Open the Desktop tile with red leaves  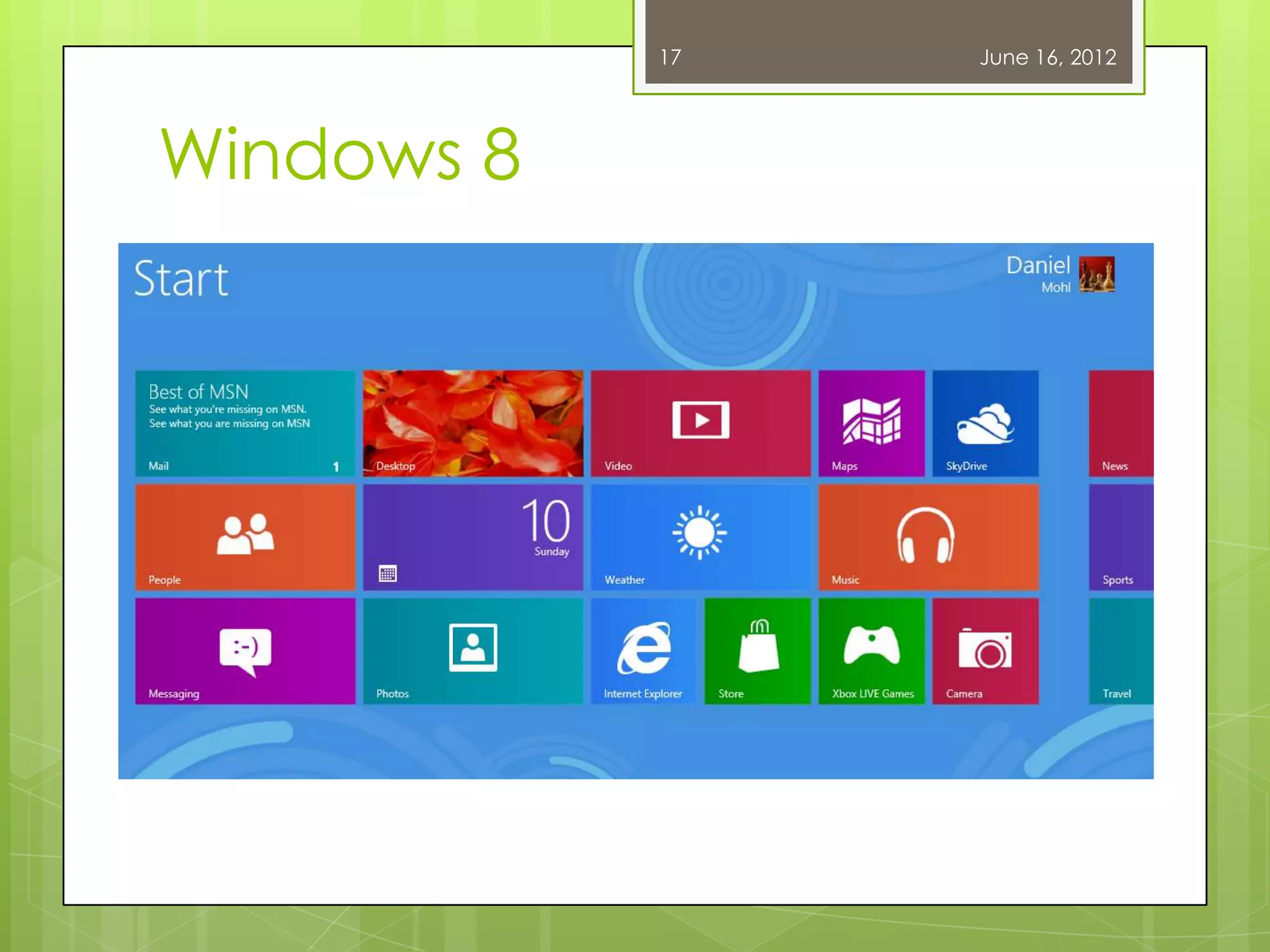pos(473,423)
